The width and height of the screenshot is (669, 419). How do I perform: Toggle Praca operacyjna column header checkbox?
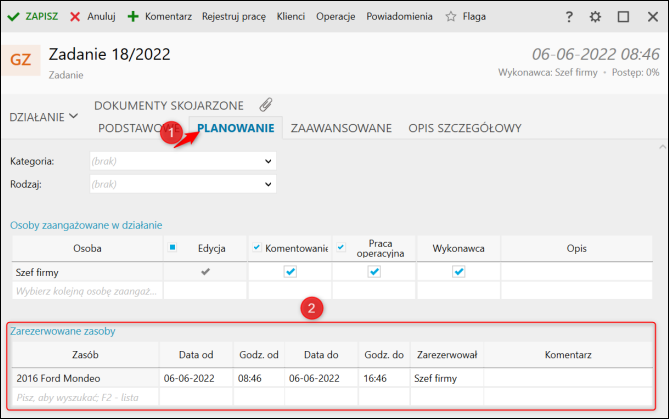(341, 247)
